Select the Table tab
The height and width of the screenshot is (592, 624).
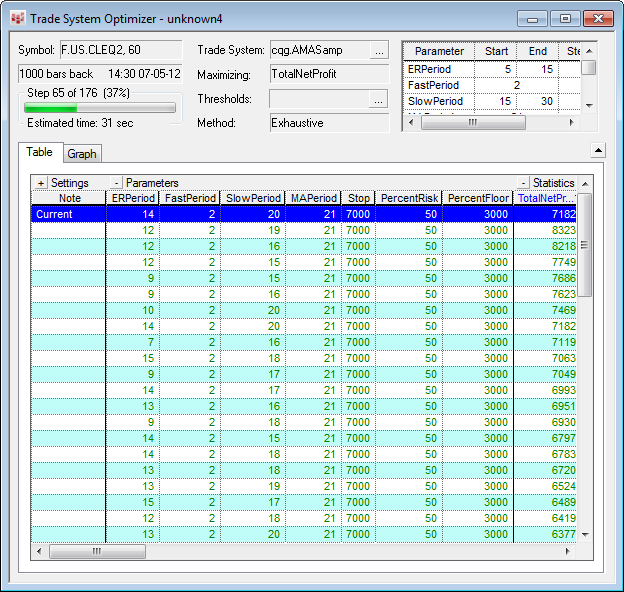click(x=40, y=152)
